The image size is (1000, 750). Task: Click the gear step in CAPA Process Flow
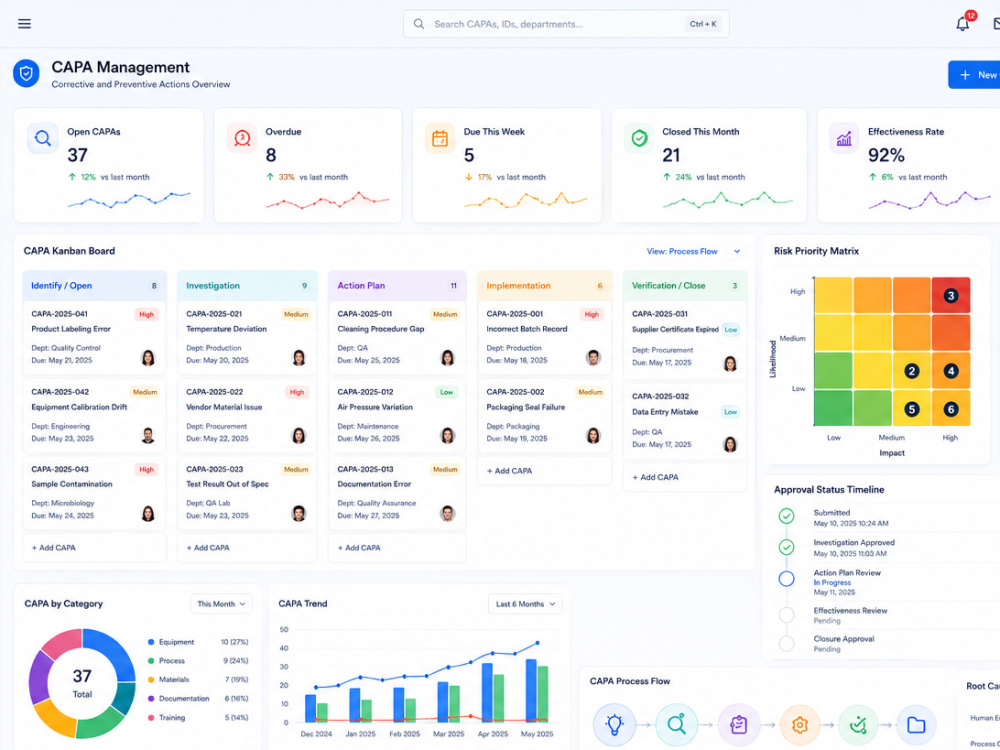(x=800, y=724)
